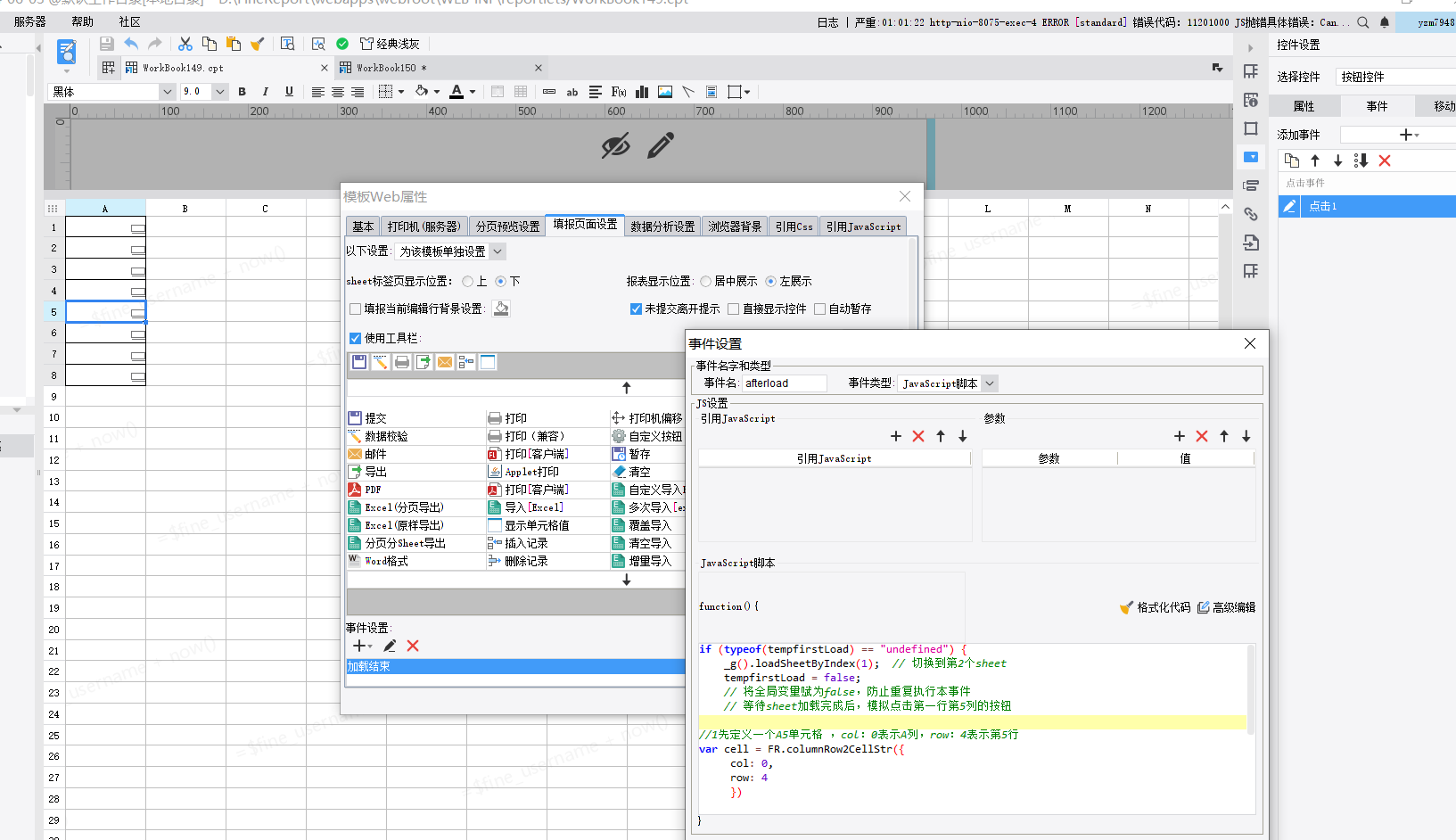
Task: Open the 选择控件 combo box
Action: click(1397, 77)
